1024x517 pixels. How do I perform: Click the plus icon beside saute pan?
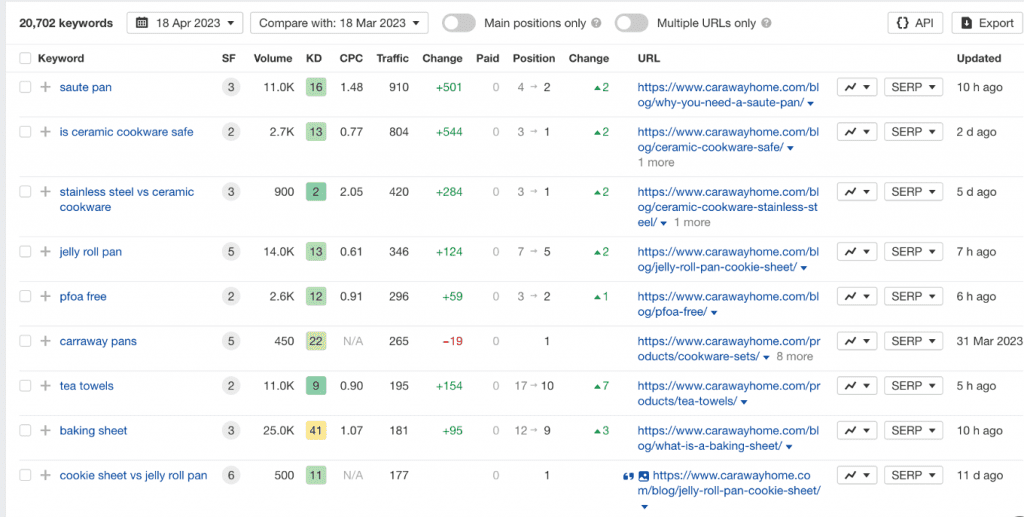tap(45, 88)
